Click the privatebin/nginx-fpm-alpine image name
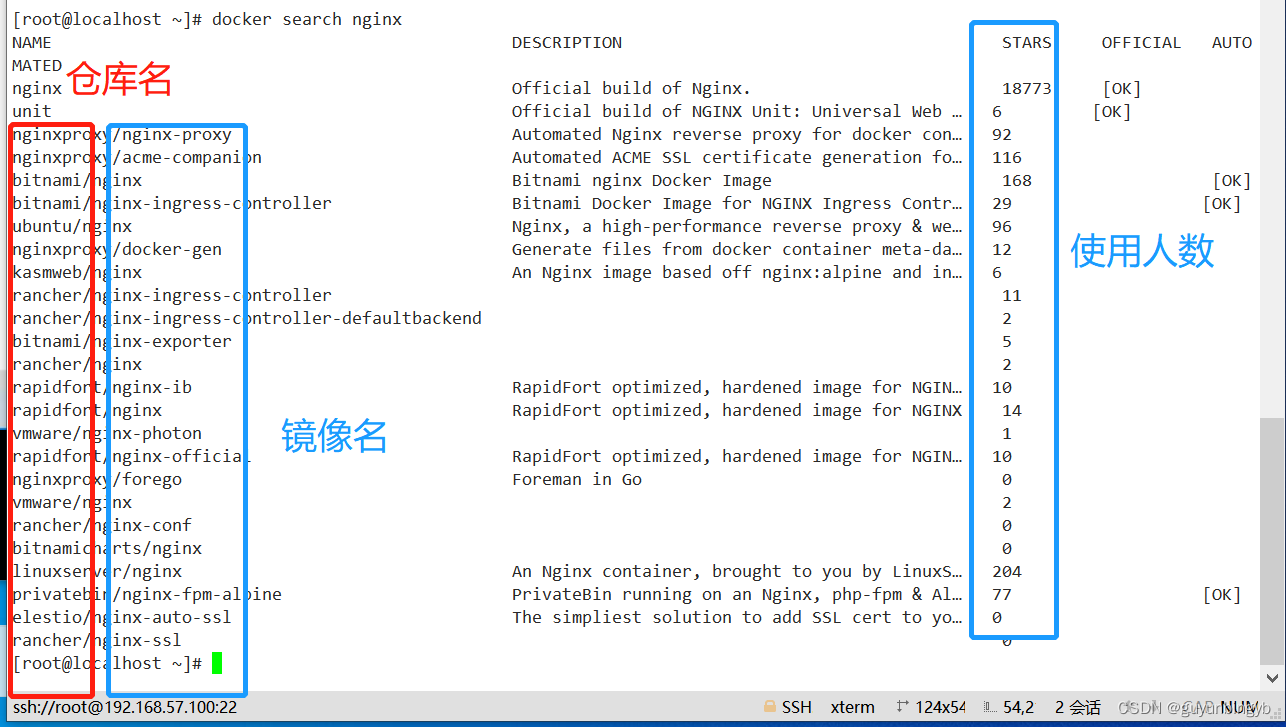Screen dimensions: 1286x727 [x=147, y=594]
